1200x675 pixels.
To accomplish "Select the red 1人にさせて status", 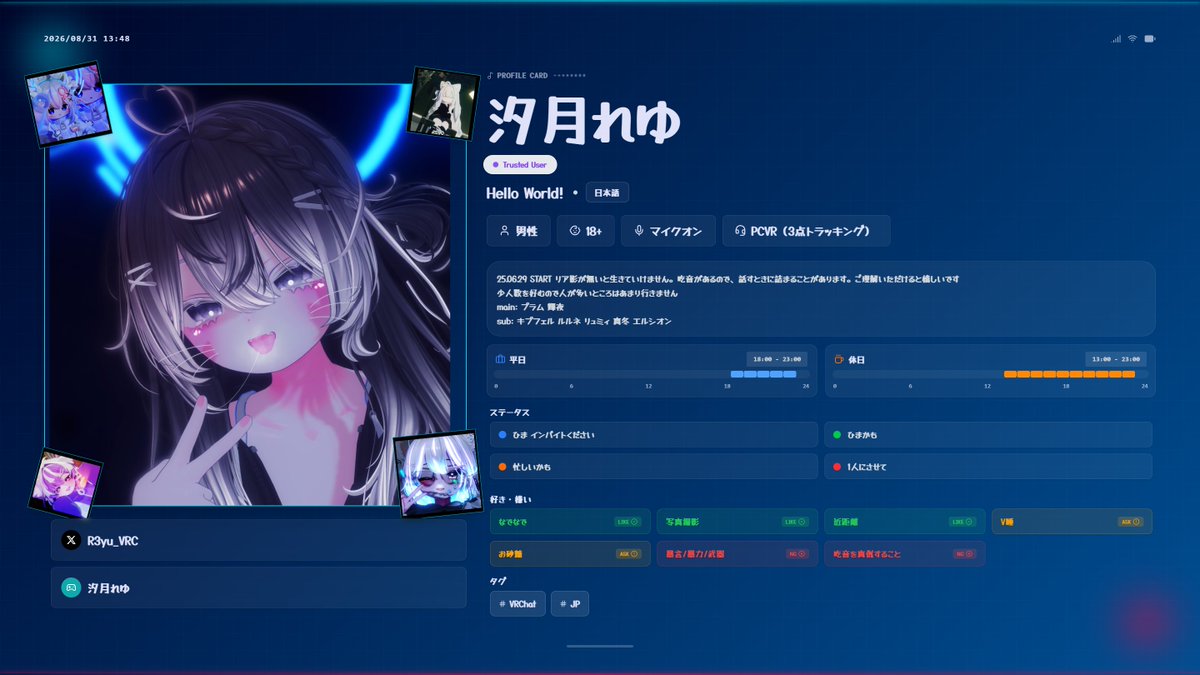I will 988,467.
